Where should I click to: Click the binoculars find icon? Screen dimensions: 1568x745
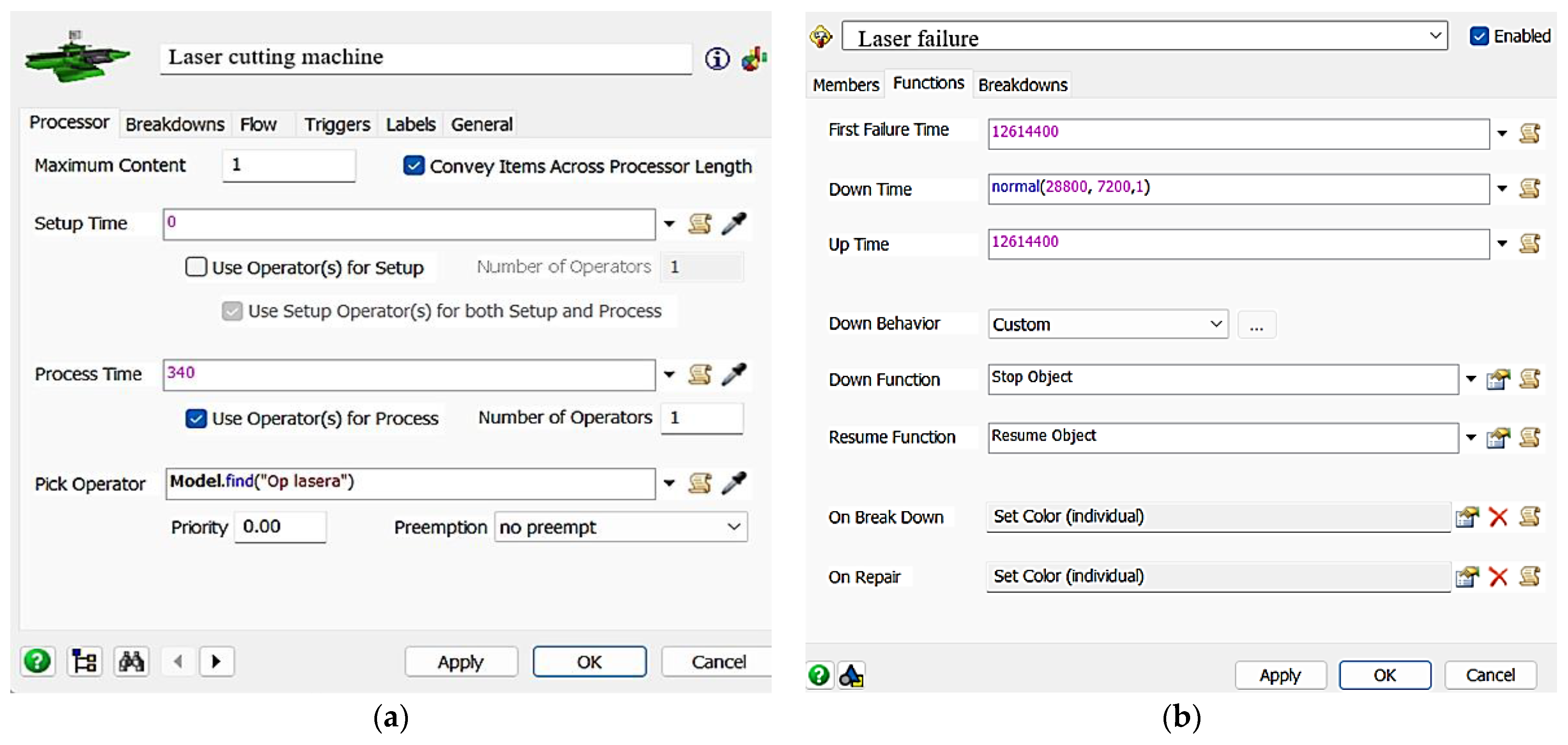click(131, 661)
